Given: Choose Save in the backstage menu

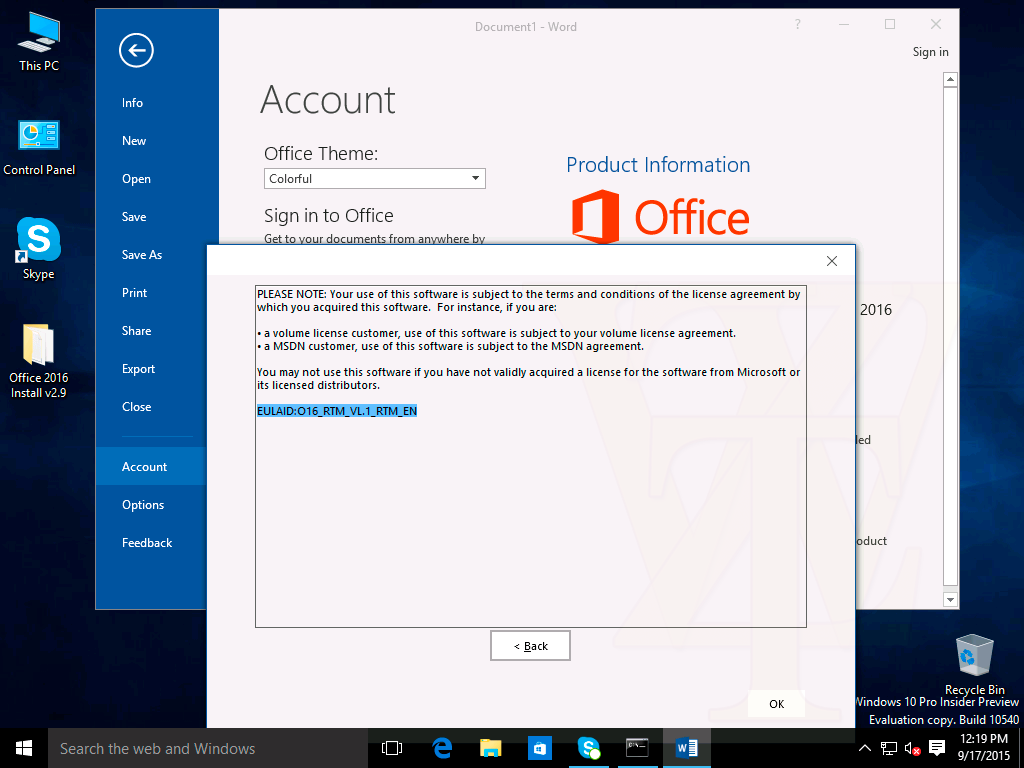Looking at the screenshot, I should [134, 217].
